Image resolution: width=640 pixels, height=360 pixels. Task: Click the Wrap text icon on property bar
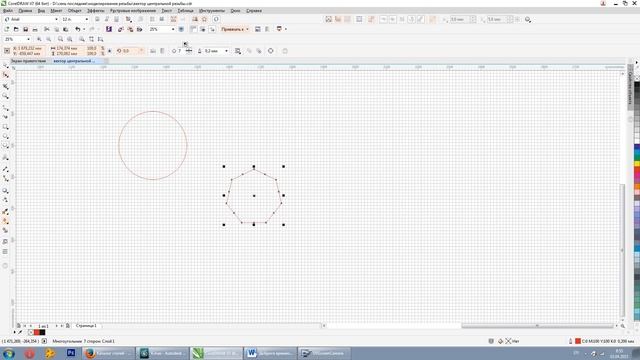(x=238, y=51)
